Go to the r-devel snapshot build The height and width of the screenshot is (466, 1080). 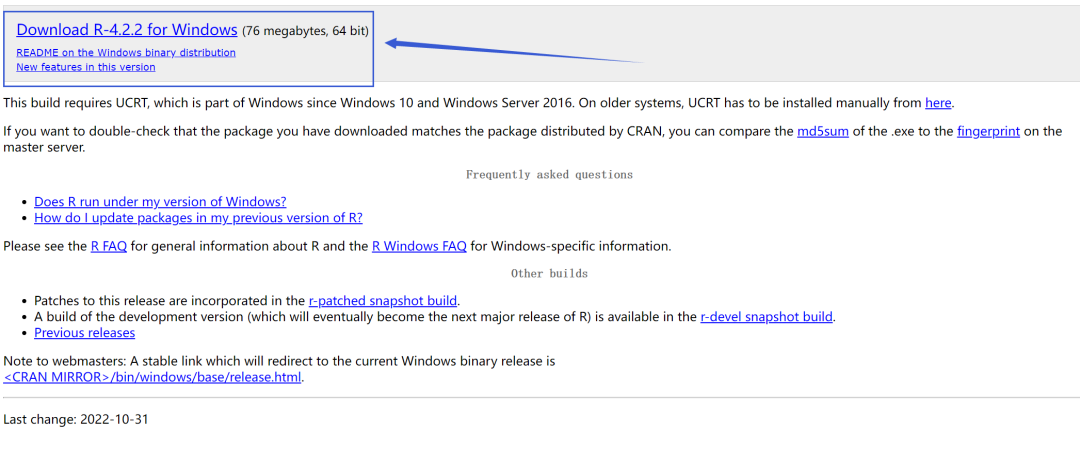pos(767,317)
